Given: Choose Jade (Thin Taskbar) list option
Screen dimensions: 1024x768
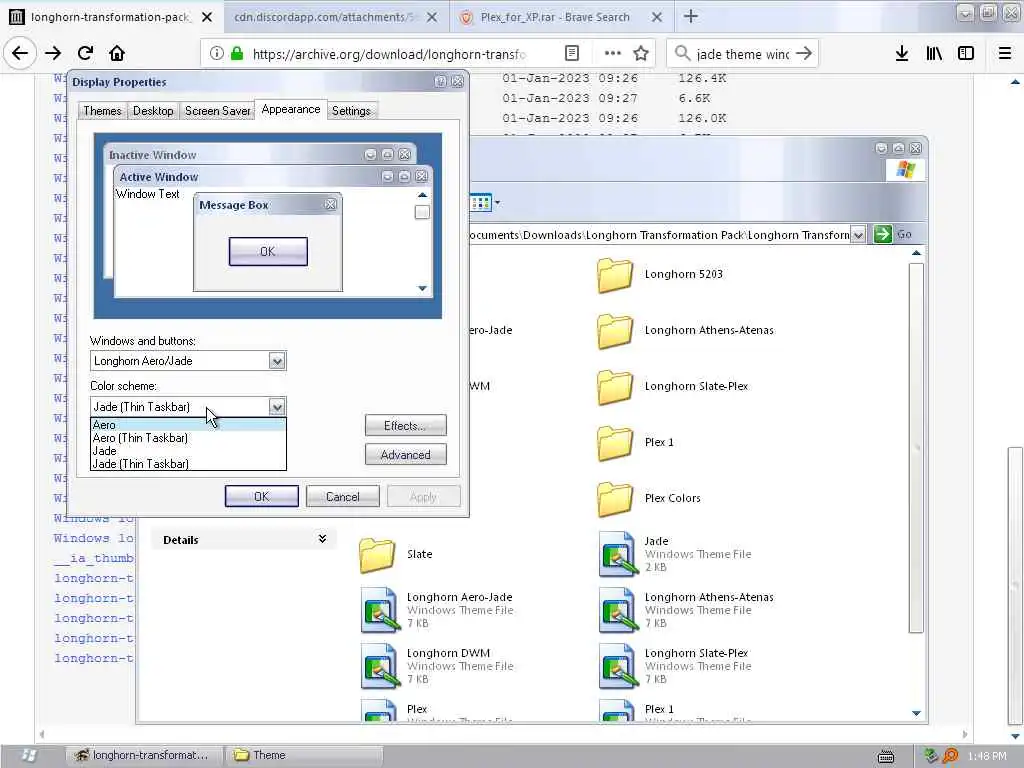Looking at the screenshot, I should coord(188,464).
